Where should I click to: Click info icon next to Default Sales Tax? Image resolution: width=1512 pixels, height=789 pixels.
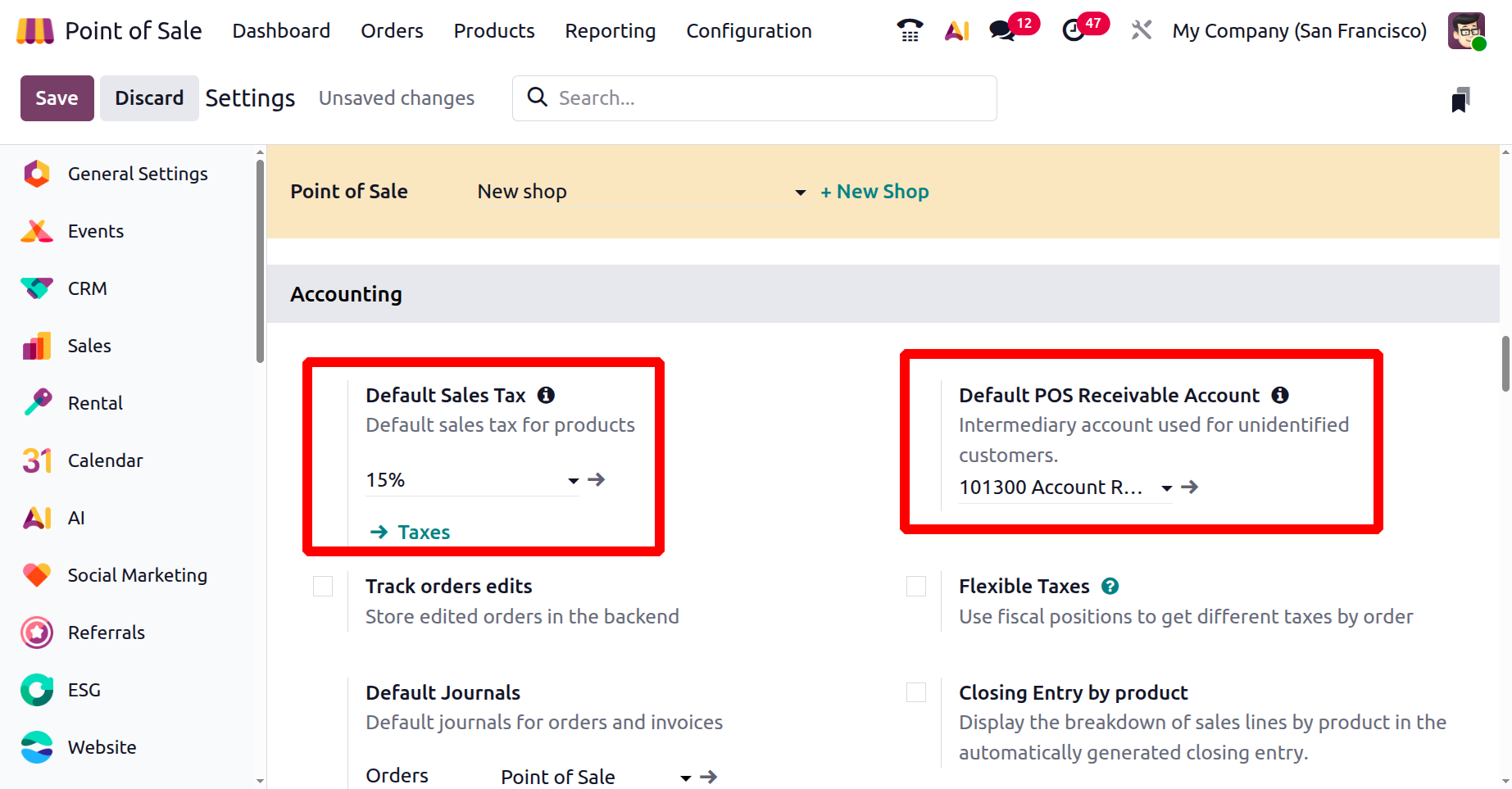pos(546,396)
